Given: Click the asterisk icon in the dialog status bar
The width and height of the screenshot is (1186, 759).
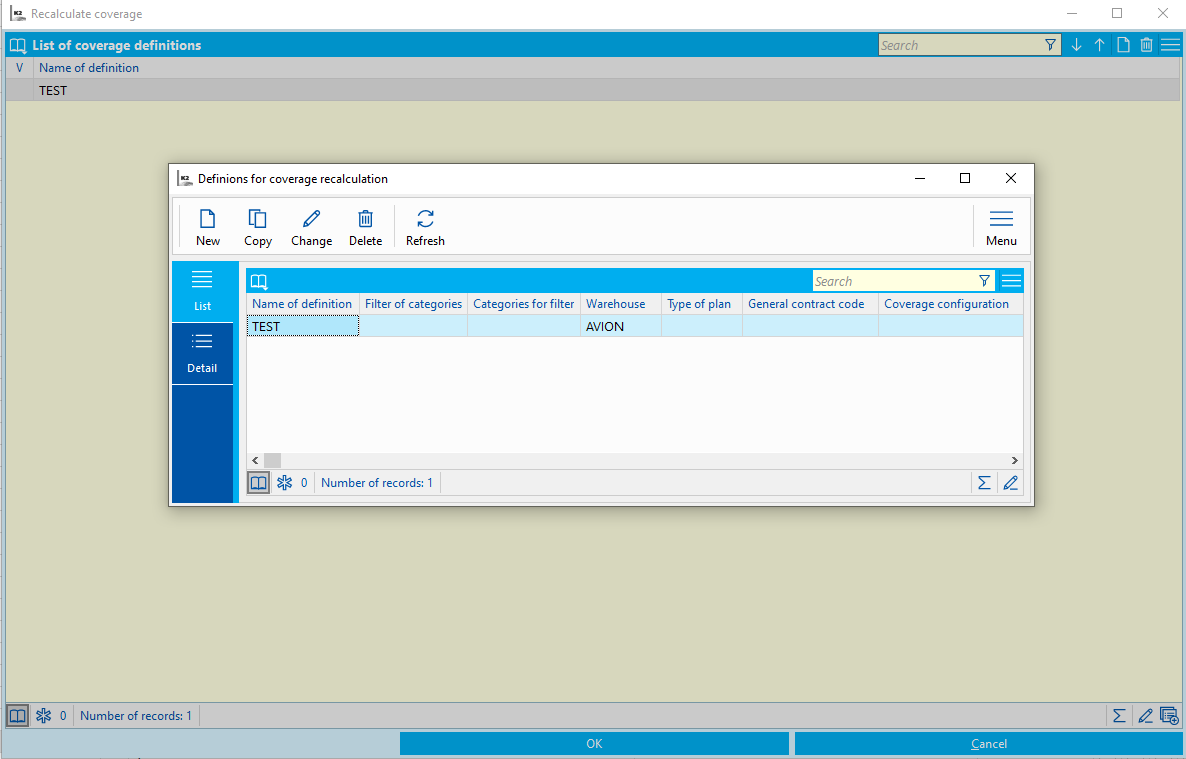Looking at the screenshot, I should [284, 483].
